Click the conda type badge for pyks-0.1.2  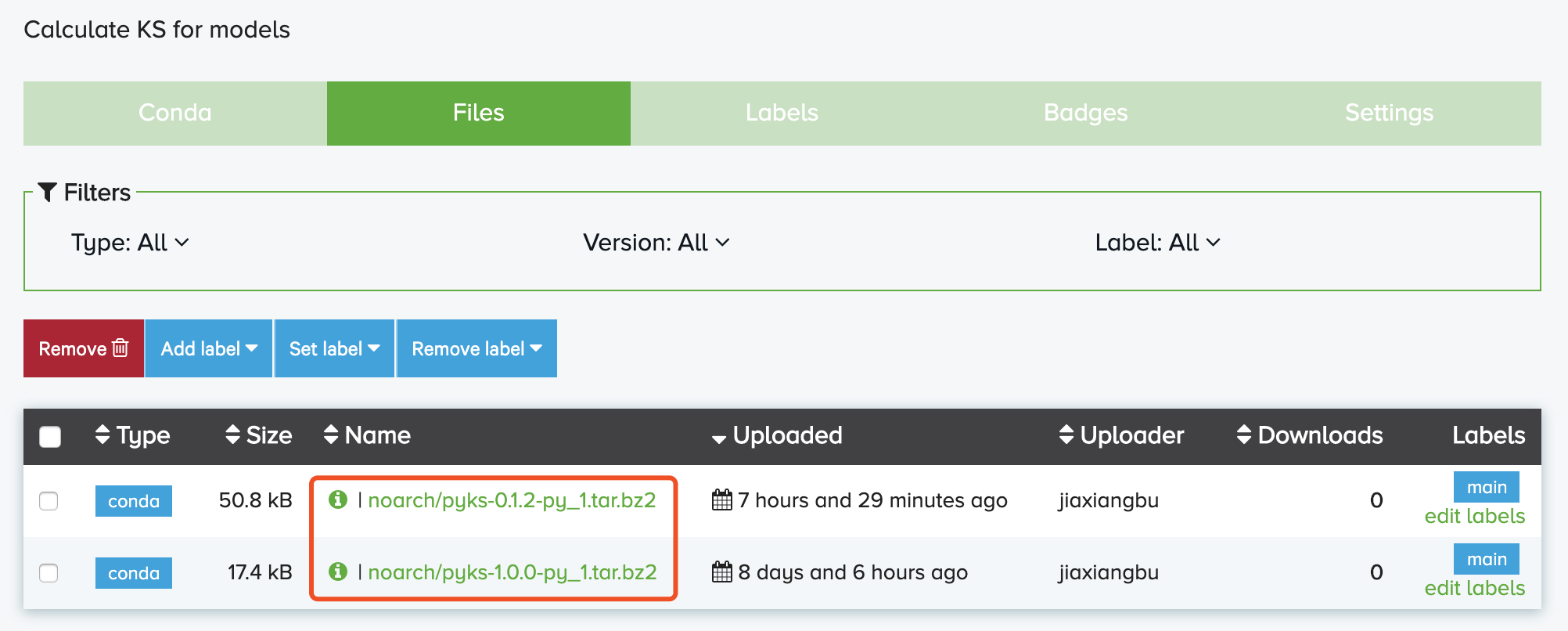[x=134, y=501]
